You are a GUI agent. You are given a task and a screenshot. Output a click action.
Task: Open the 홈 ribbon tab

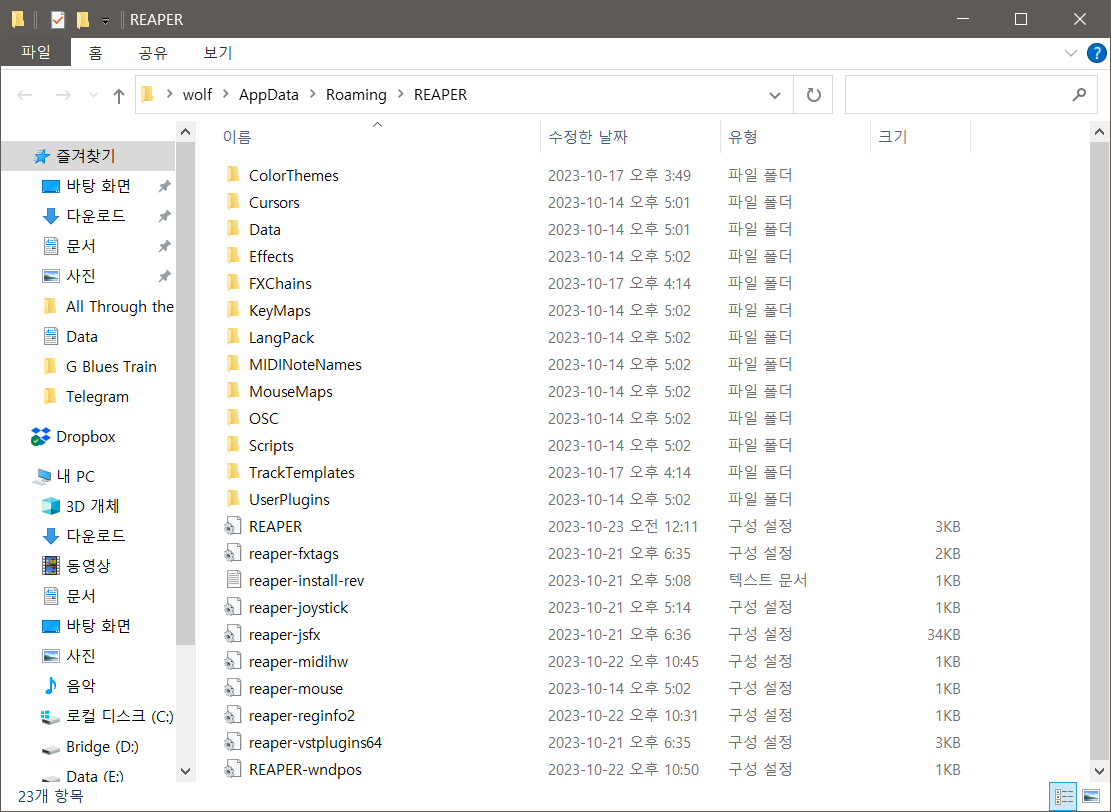pyautogui.click(x=96, y=52)
